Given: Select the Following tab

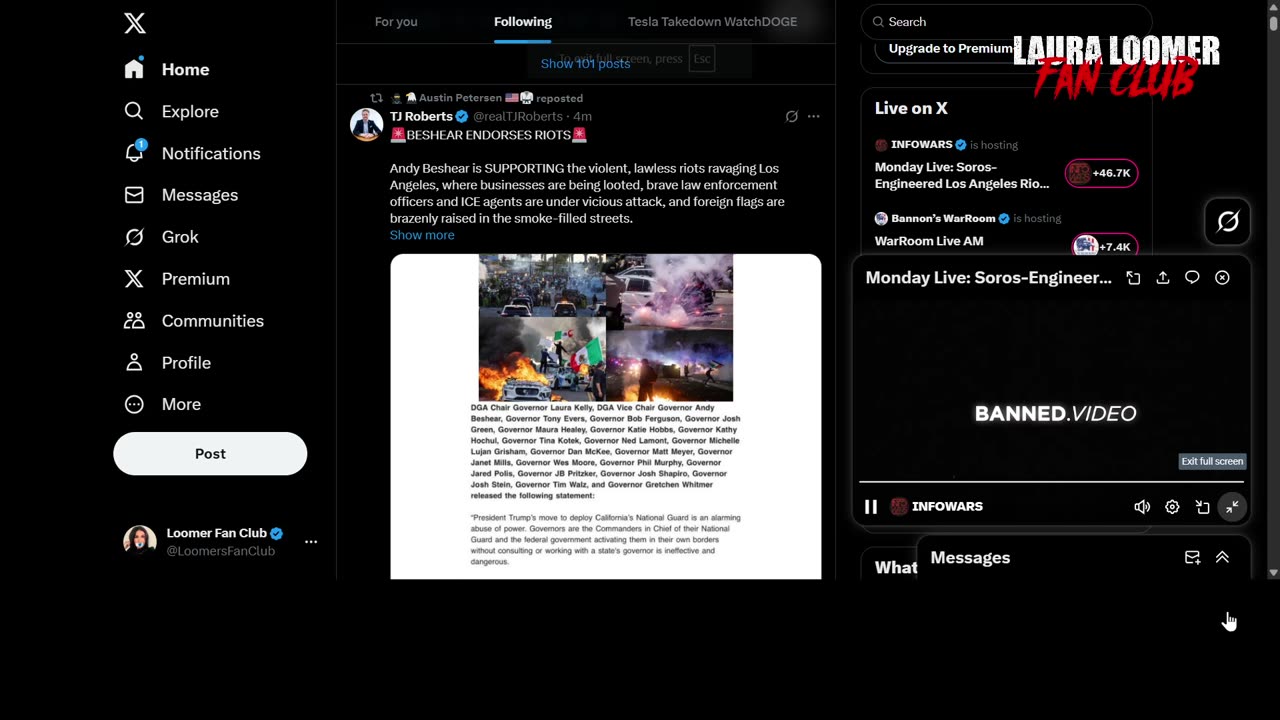Looking at the screenshot, I should 523,22.
